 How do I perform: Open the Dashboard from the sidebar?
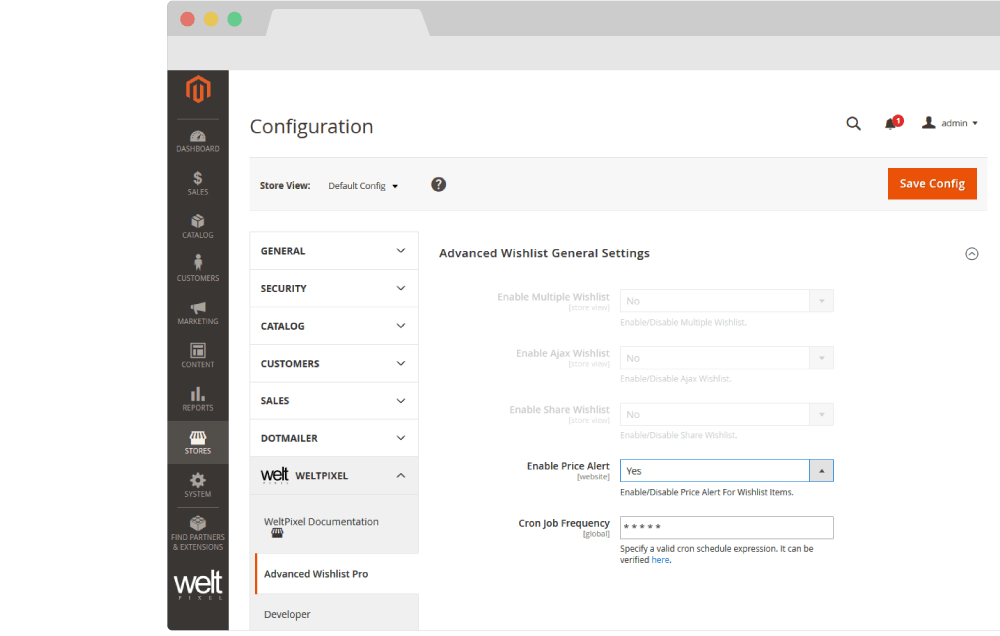pos(197,141)
